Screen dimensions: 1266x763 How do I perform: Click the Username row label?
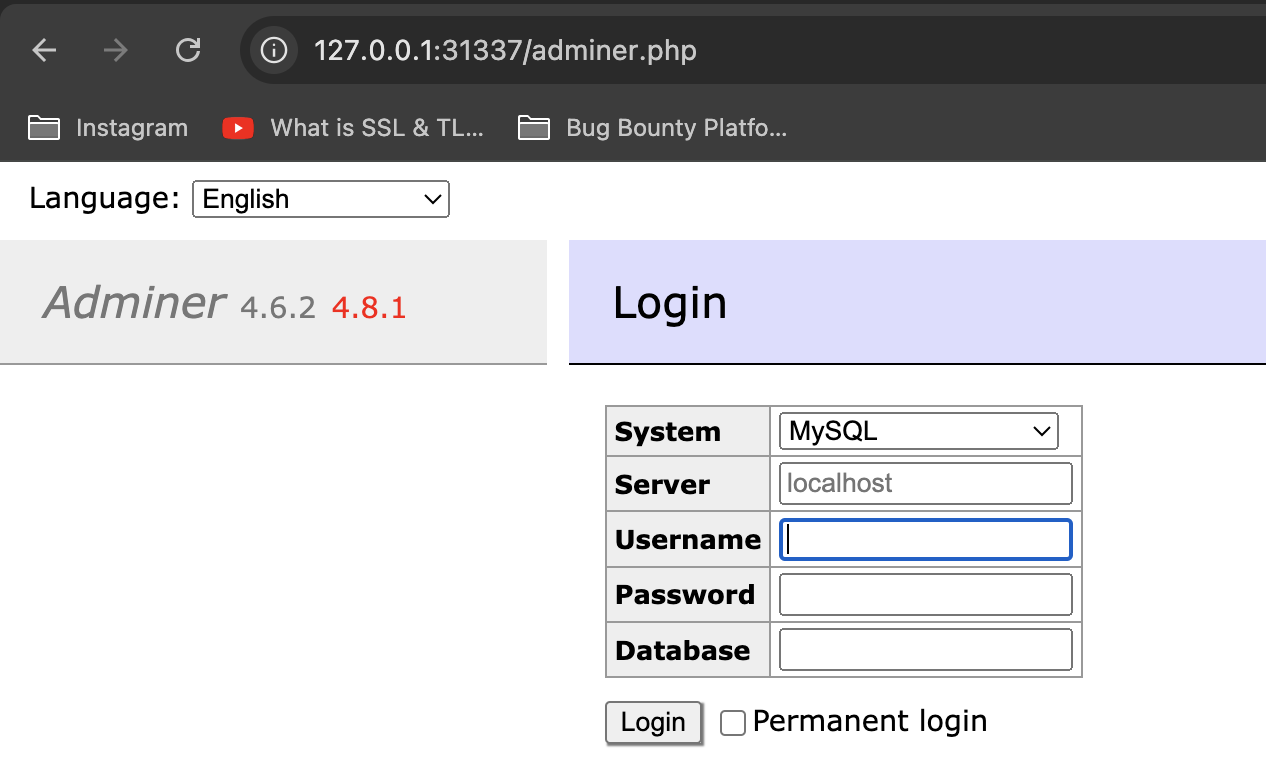[688, 540]
